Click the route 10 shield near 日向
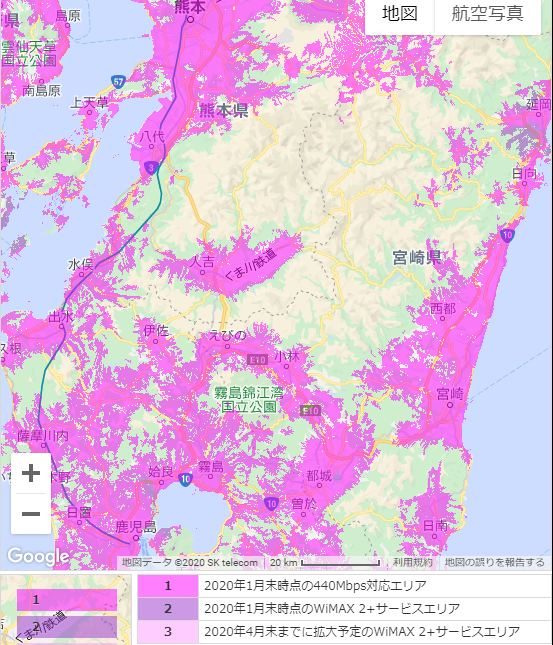This screenshot has width=553, height=645. (507, 235)
